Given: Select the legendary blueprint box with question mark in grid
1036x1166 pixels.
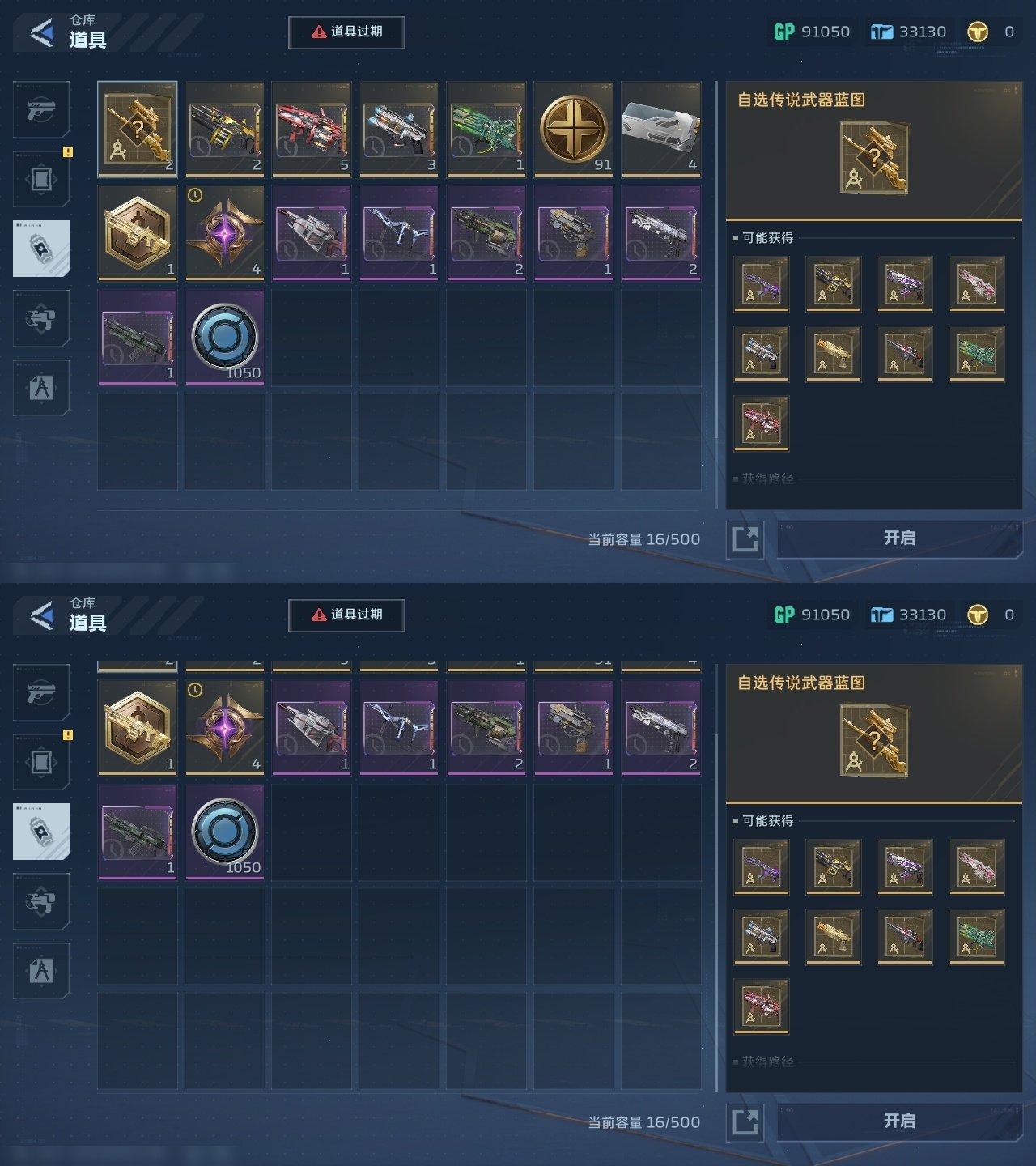Looking at the screenshot, I should coord(138,129).
